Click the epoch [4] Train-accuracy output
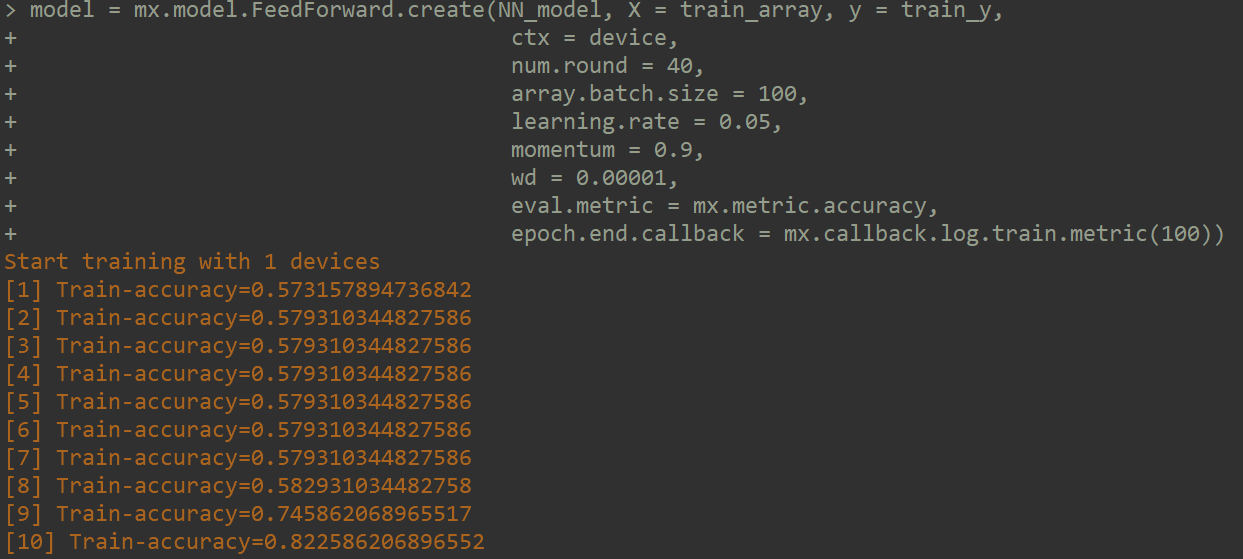The height and width of the screenshot is (559, 1243). click(238, 374)
